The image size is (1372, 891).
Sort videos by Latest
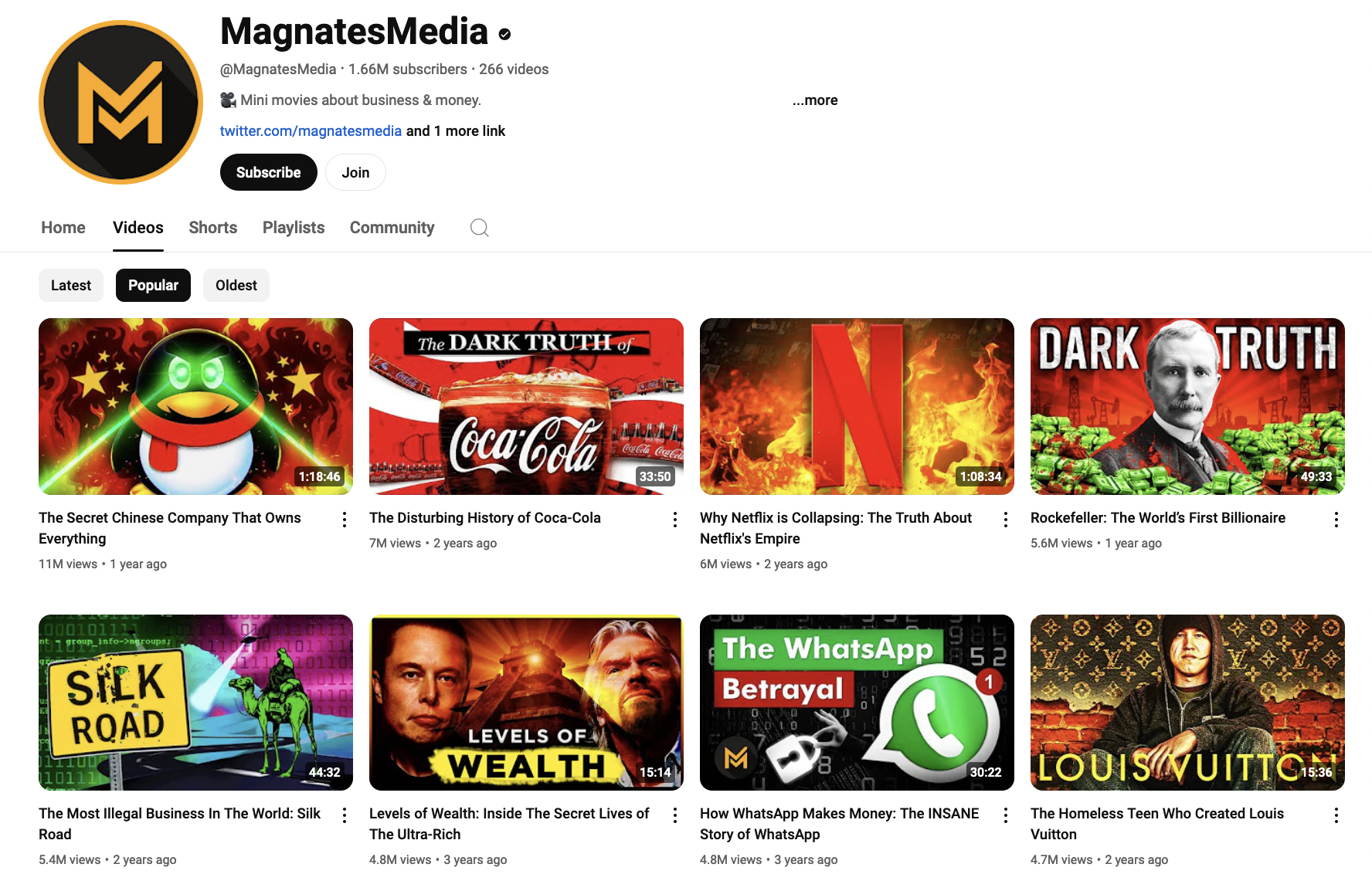[x=71, y=286]
